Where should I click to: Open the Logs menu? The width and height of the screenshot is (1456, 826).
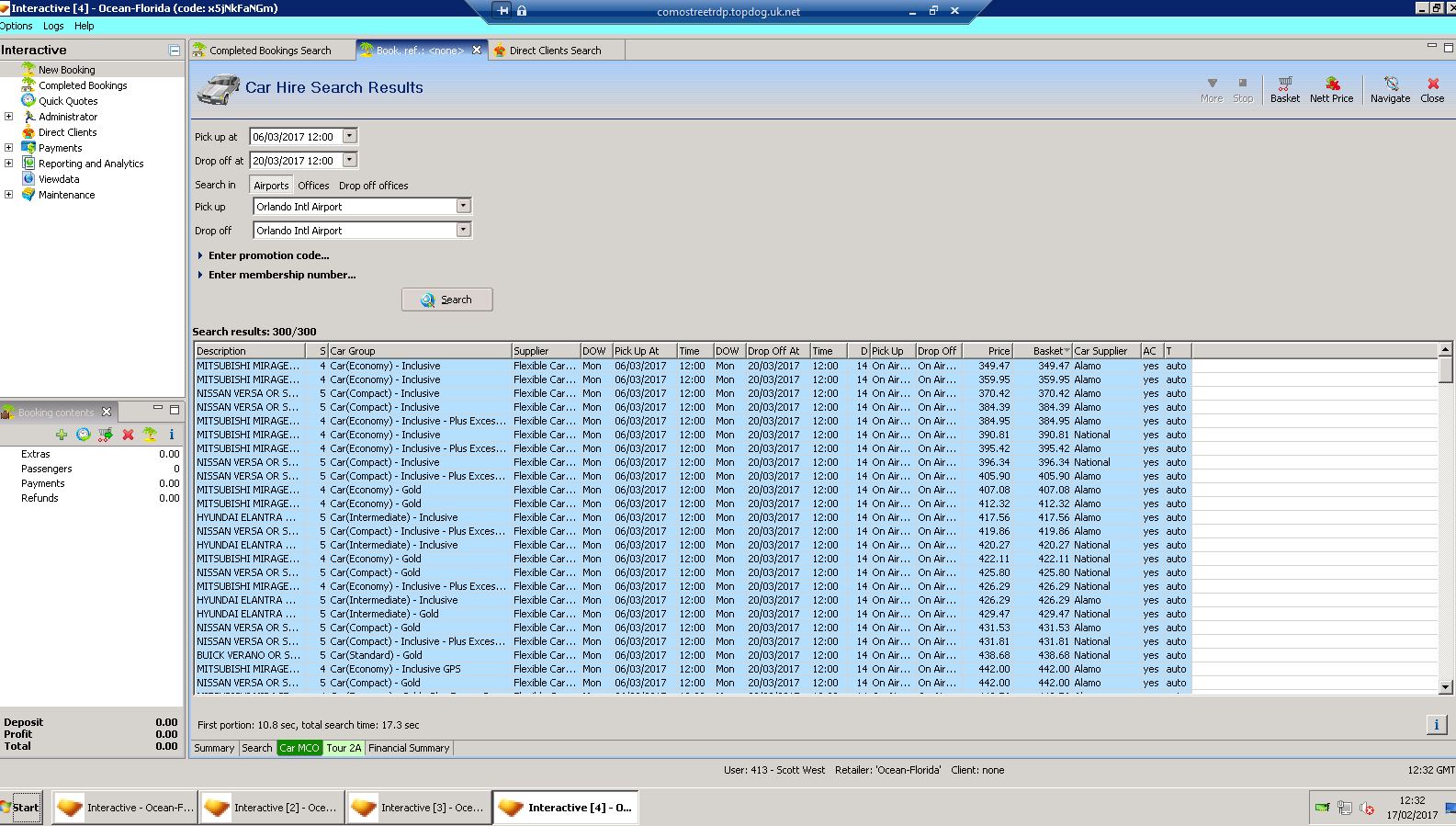coord(53,26)
